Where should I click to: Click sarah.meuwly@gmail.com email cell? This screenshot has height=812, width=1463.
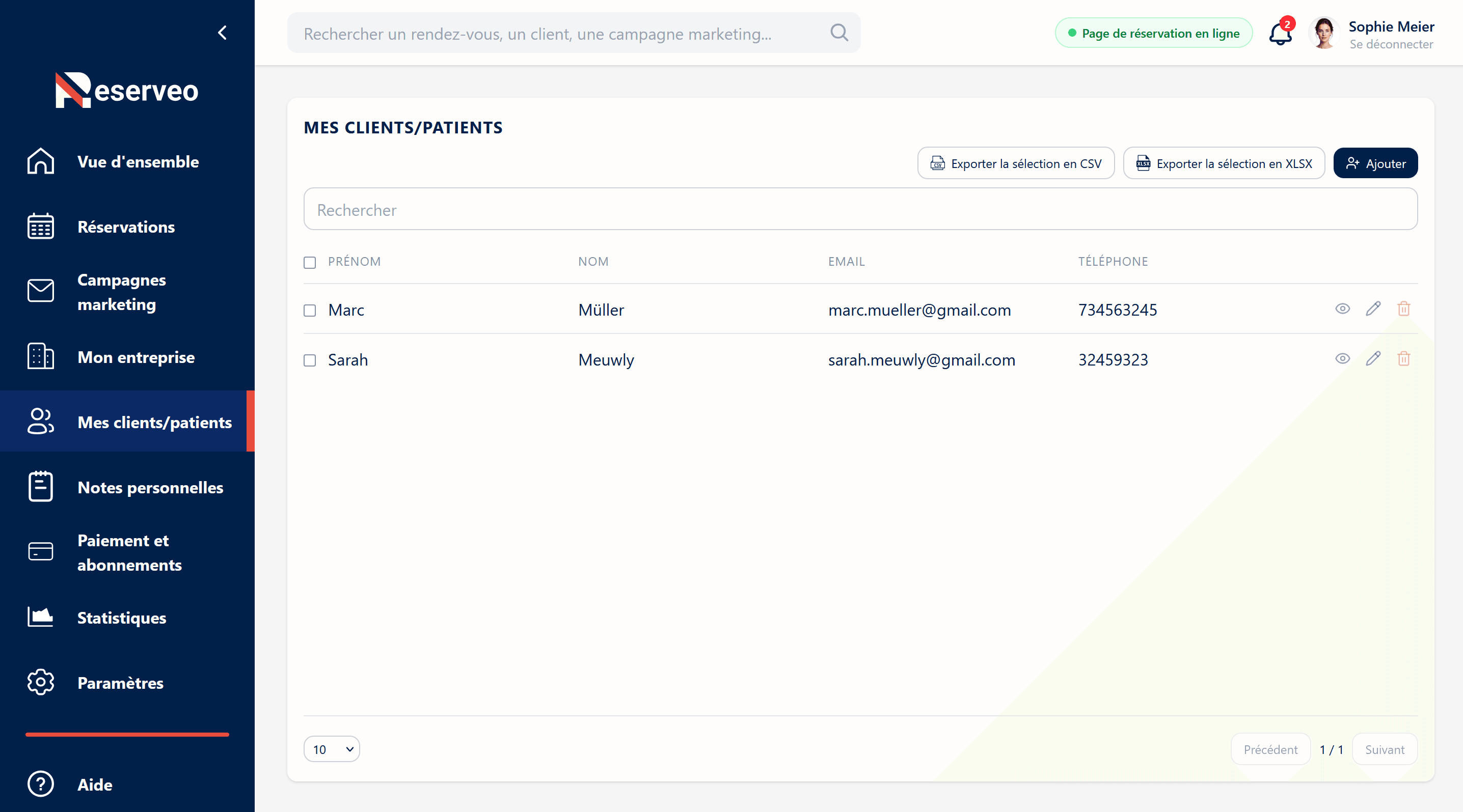[922, 360]
